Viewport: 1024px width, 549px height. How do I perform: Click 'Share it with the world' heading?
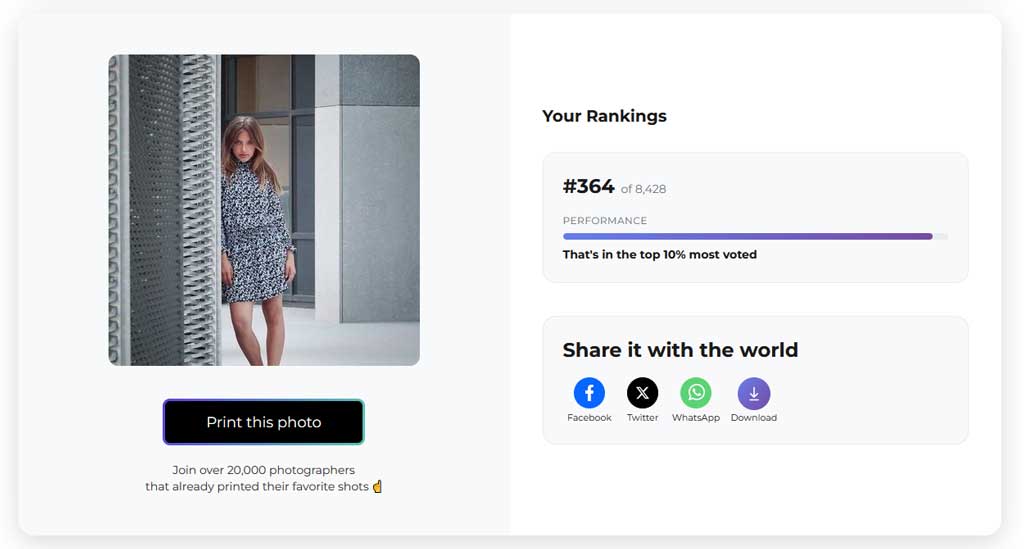click(x=680, y=350)
